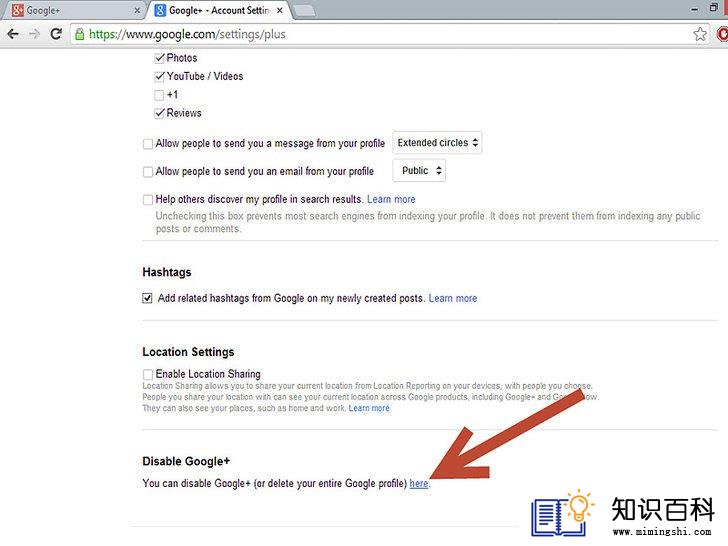Image resolution: width=728 pixels, height=546 pixels.
Task: Click the red extension icon beside star
Action: 722,34
